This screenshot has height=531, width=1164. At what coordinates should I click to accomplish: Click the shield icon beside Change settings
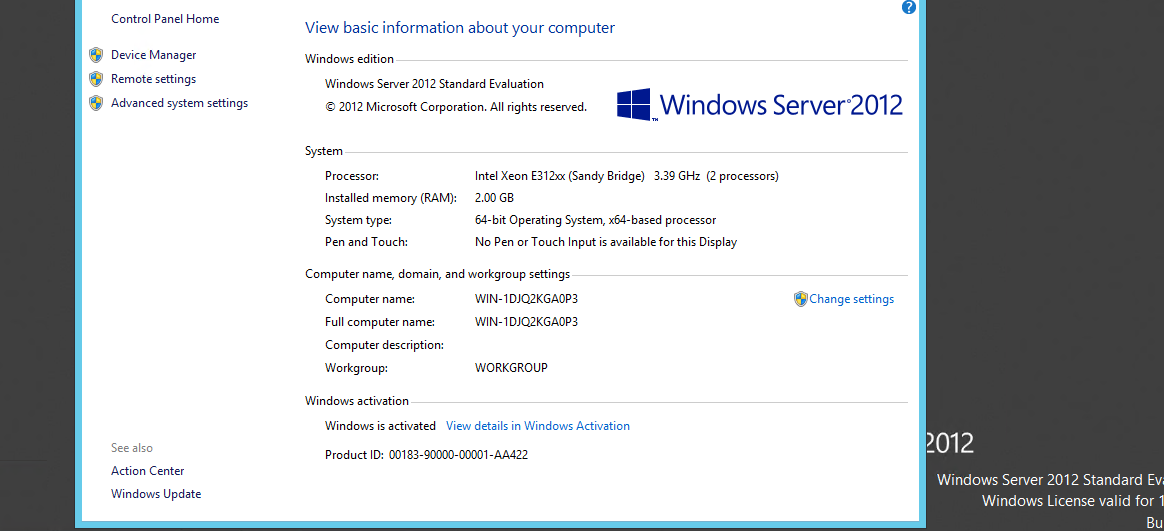[x=800, y=299]
